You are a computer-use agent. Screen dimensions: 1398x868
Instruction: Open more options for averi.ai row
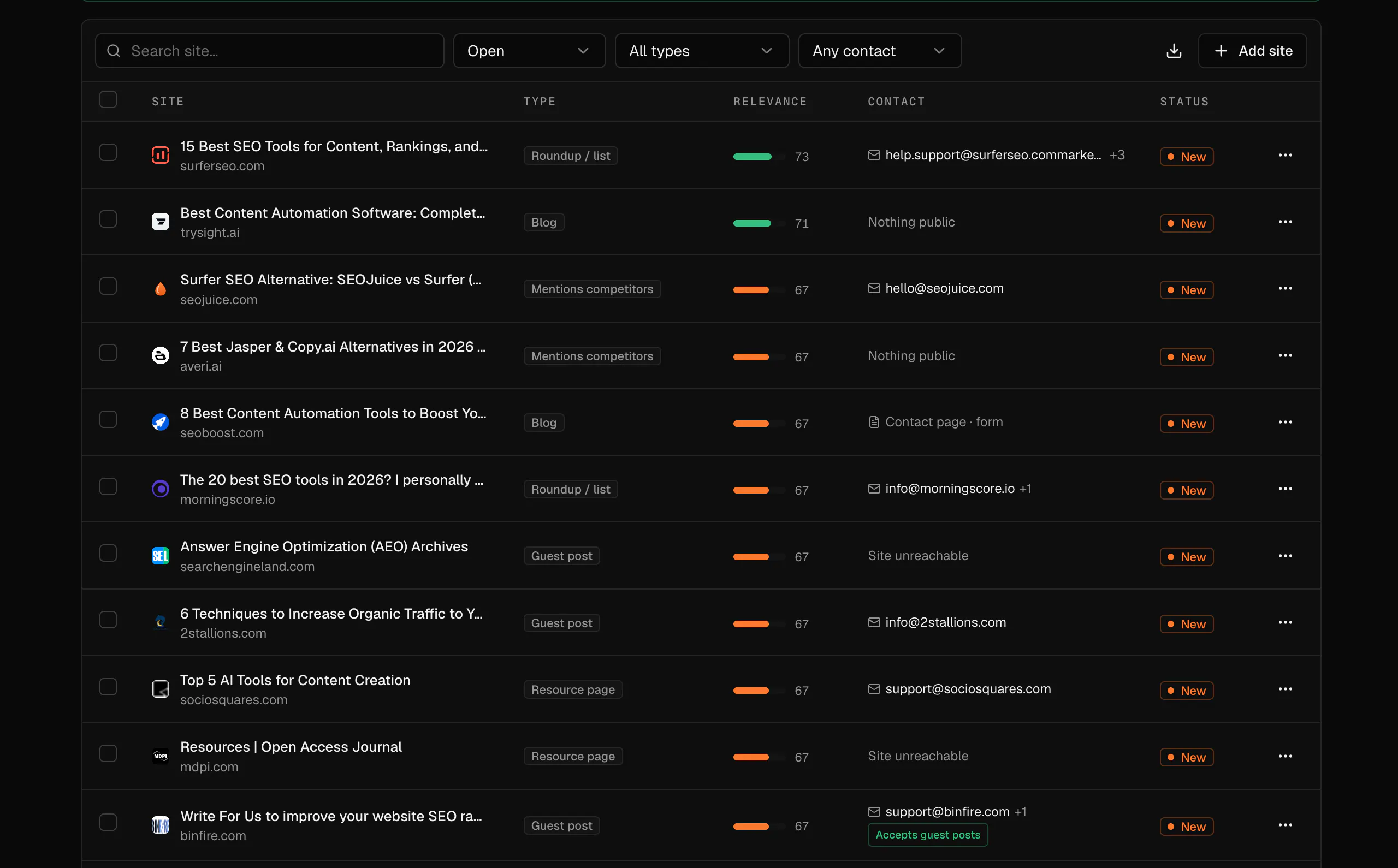[x=1285, y=355]
